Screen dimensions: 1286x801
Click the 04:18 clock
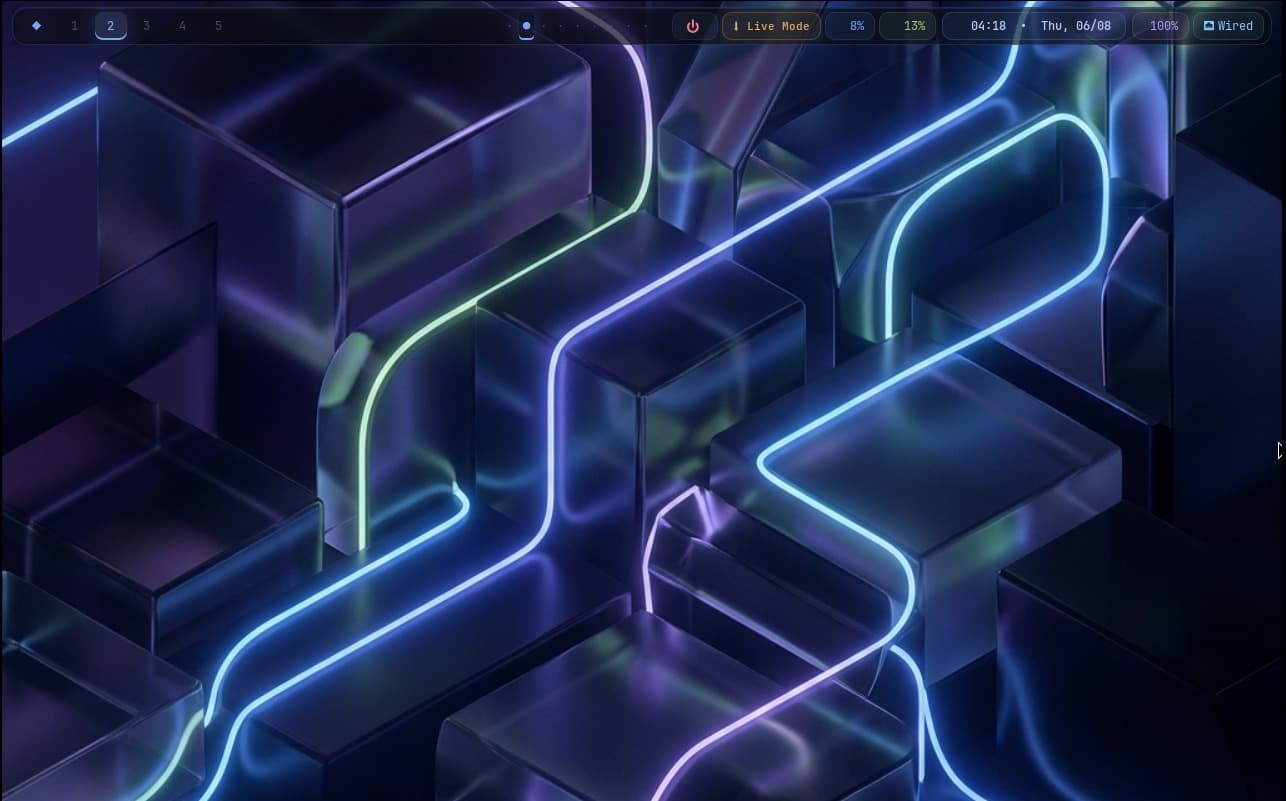click(988, 26)
